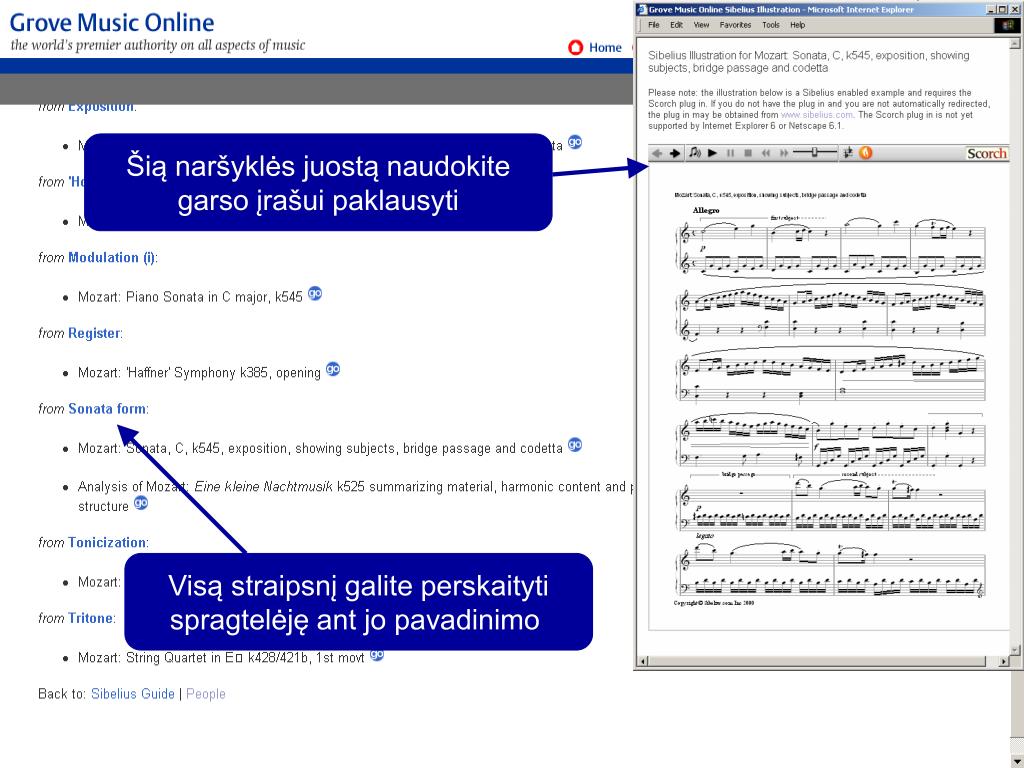The width and height of the screenshot is (1024, 768).
Task: Click the popup horizontal scrollbar left arrow
Action: (643, 662)
